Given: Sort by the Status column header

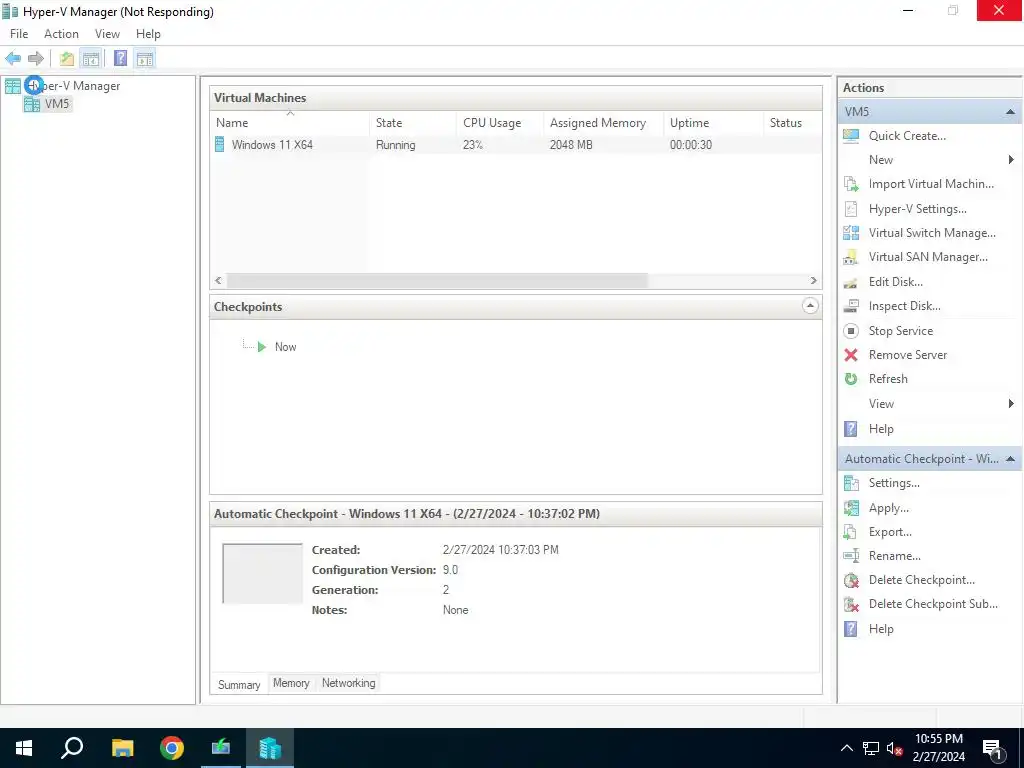Looking at the screenshot, I should click(x=792, y=123).
